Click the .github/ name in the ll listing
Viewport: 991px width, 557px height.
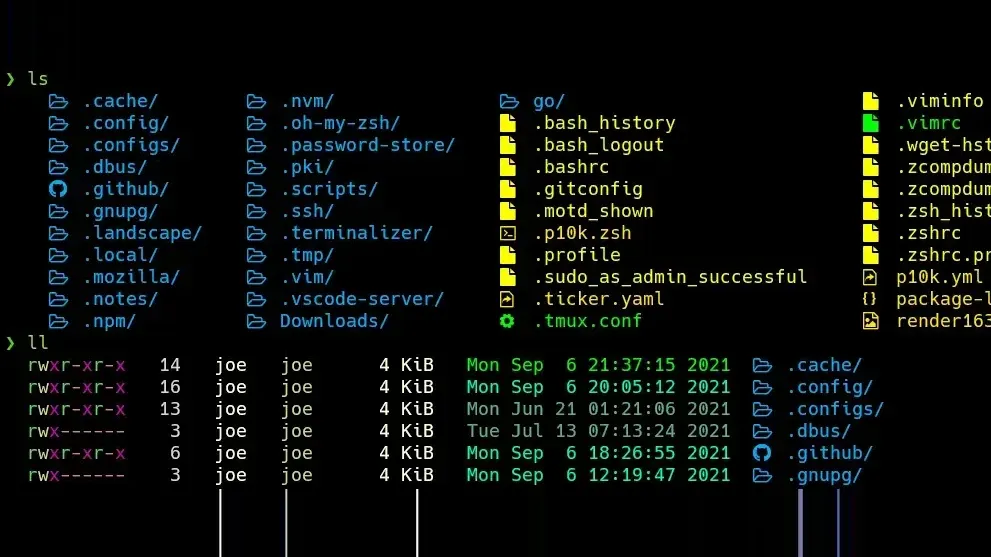pyautogui.click(x=830, y=453)
